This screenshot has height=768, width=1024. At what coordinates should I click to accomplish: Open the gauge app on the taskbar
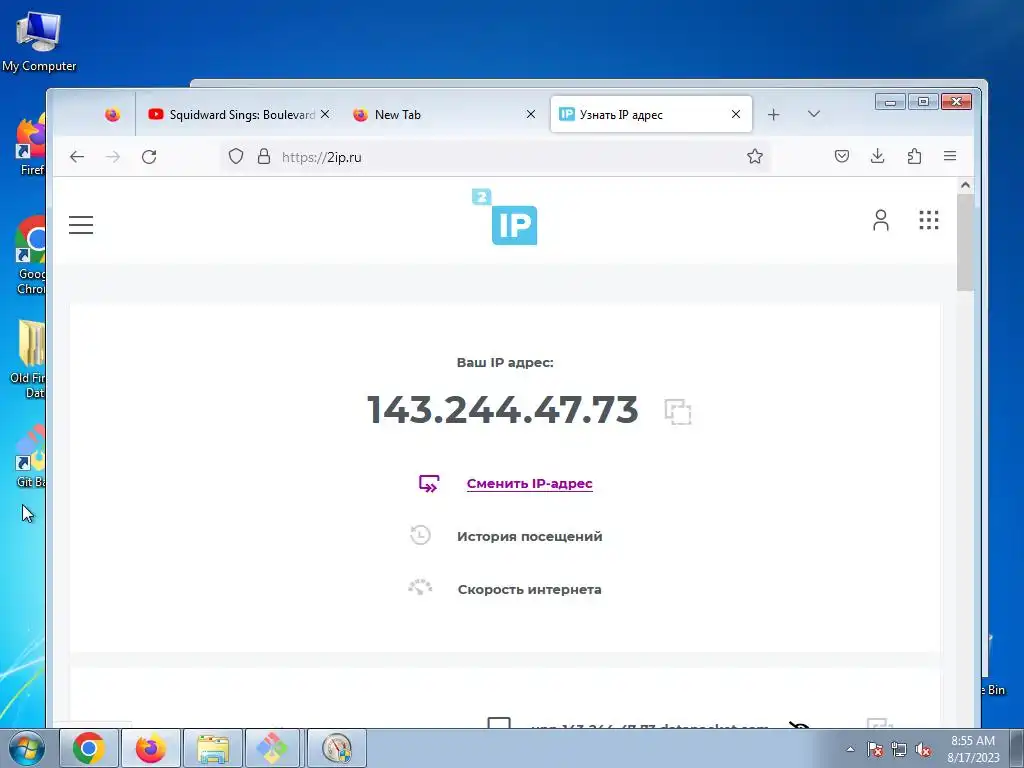point(337,748)
